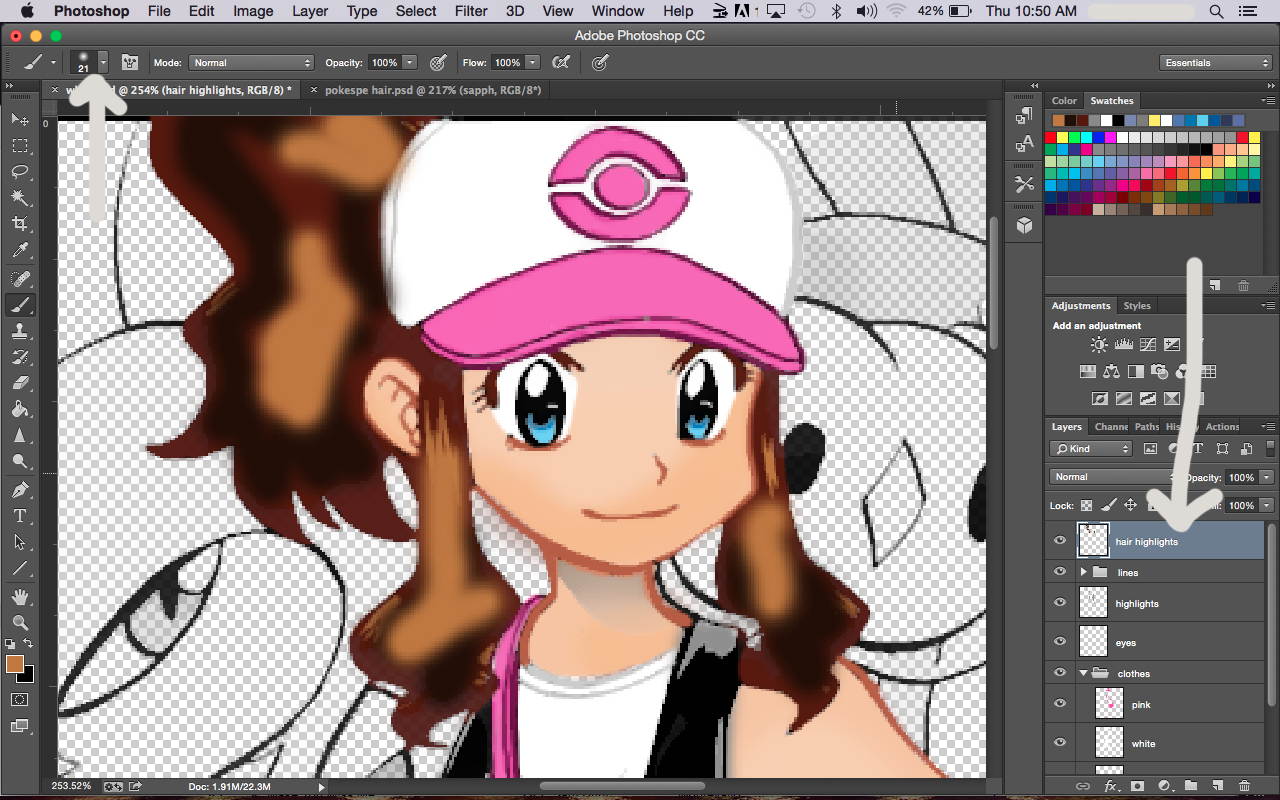The image size is (1280, 800).
Task: Add a Levels adjustment
Action: pyautogui.click(x=1123, y=345)
